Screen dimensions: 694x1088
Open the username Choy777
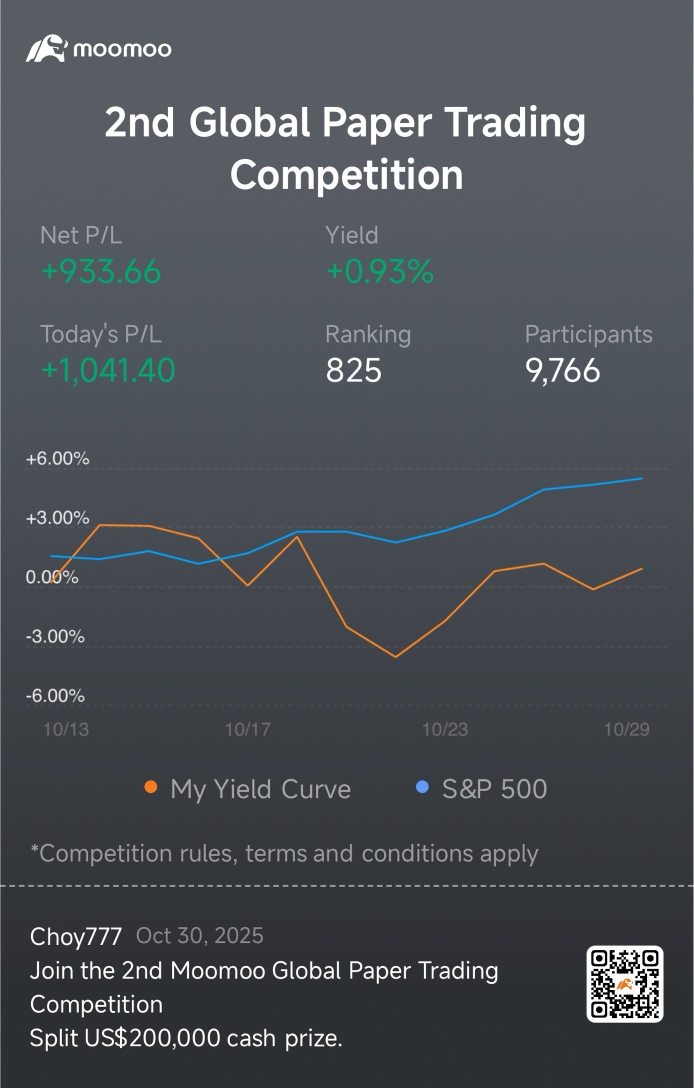click(x=76, y=936)
